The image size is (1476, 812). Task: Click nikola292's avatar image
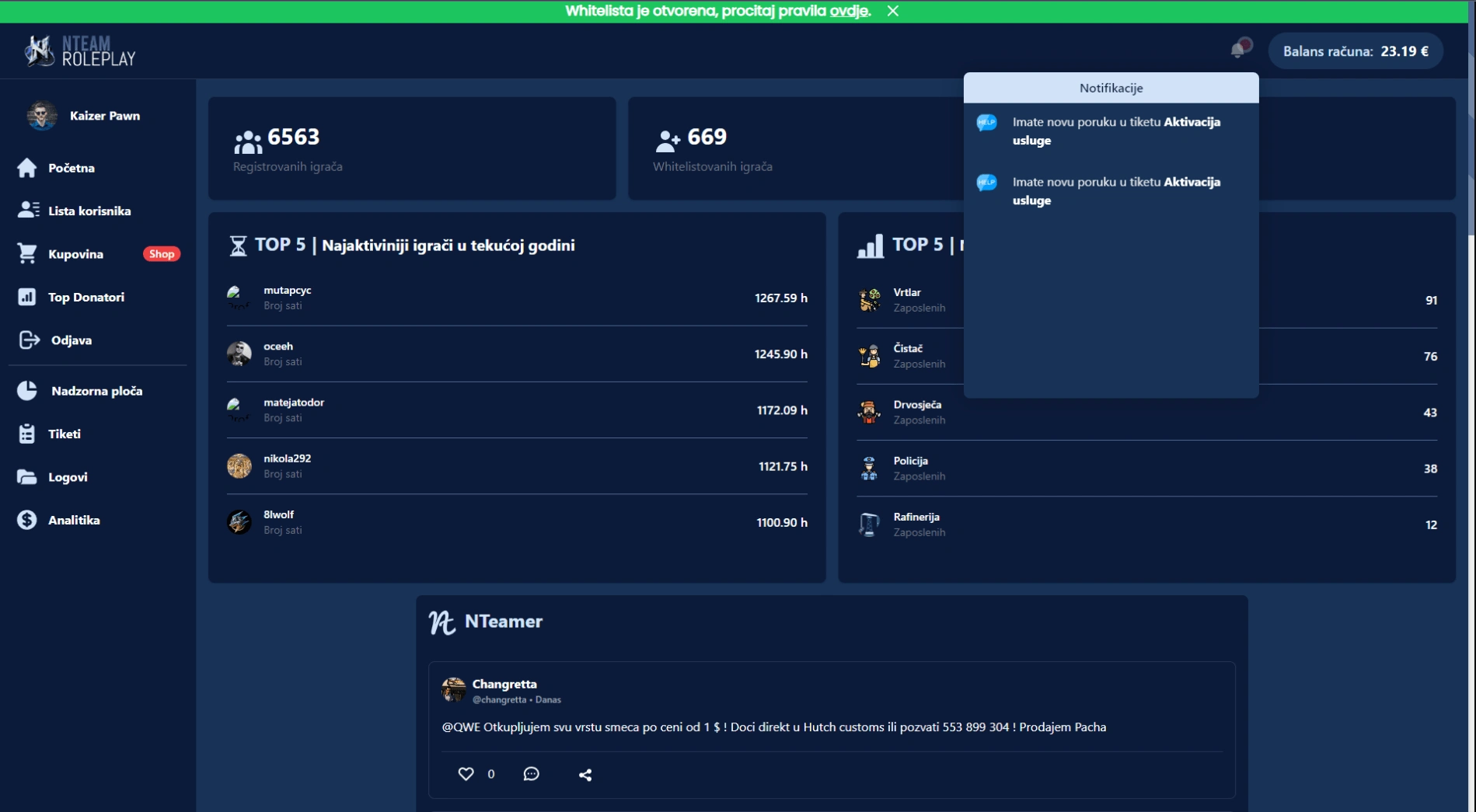pos(239,466)
